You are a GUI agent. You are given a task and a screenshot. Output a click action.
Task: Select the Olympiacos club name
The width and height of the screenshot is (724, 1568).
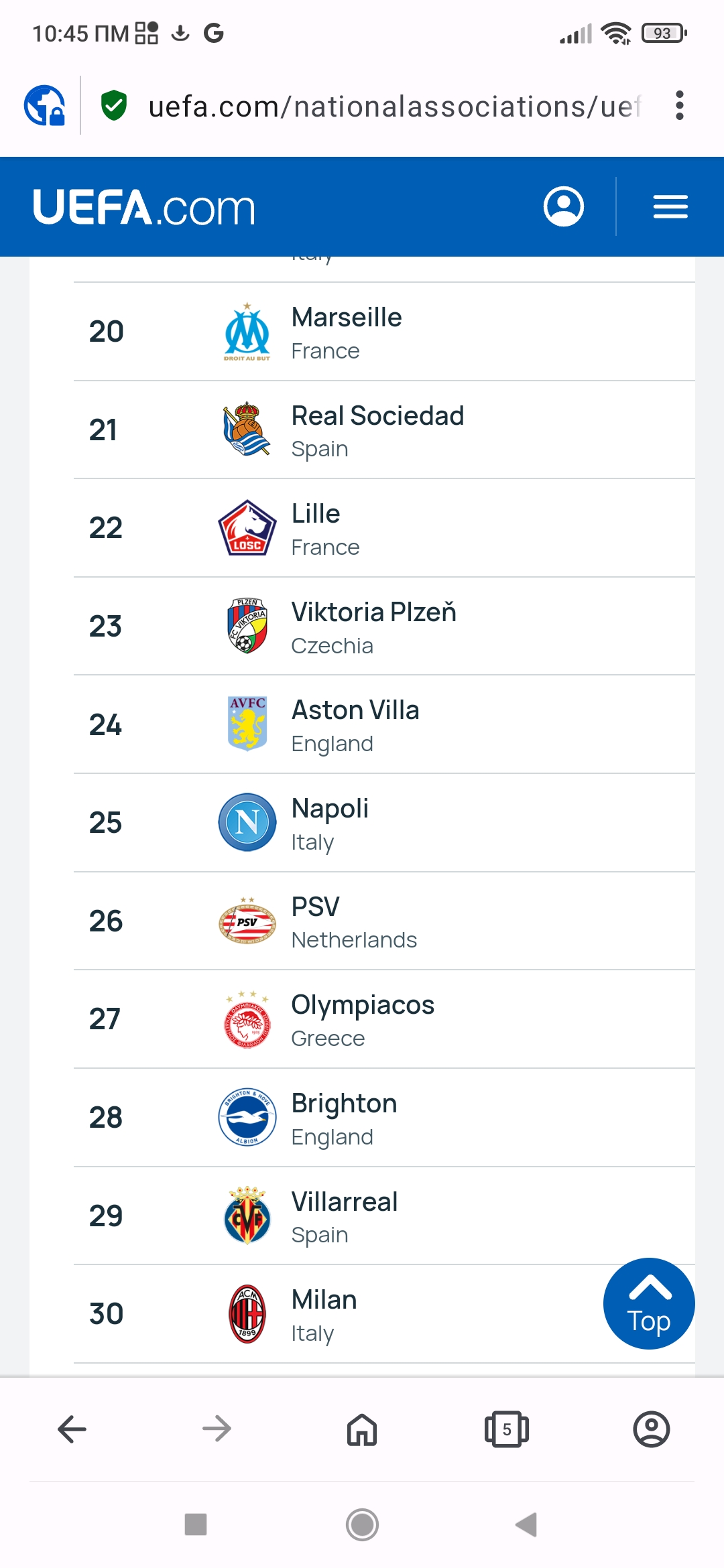[x=363, y=1005]
